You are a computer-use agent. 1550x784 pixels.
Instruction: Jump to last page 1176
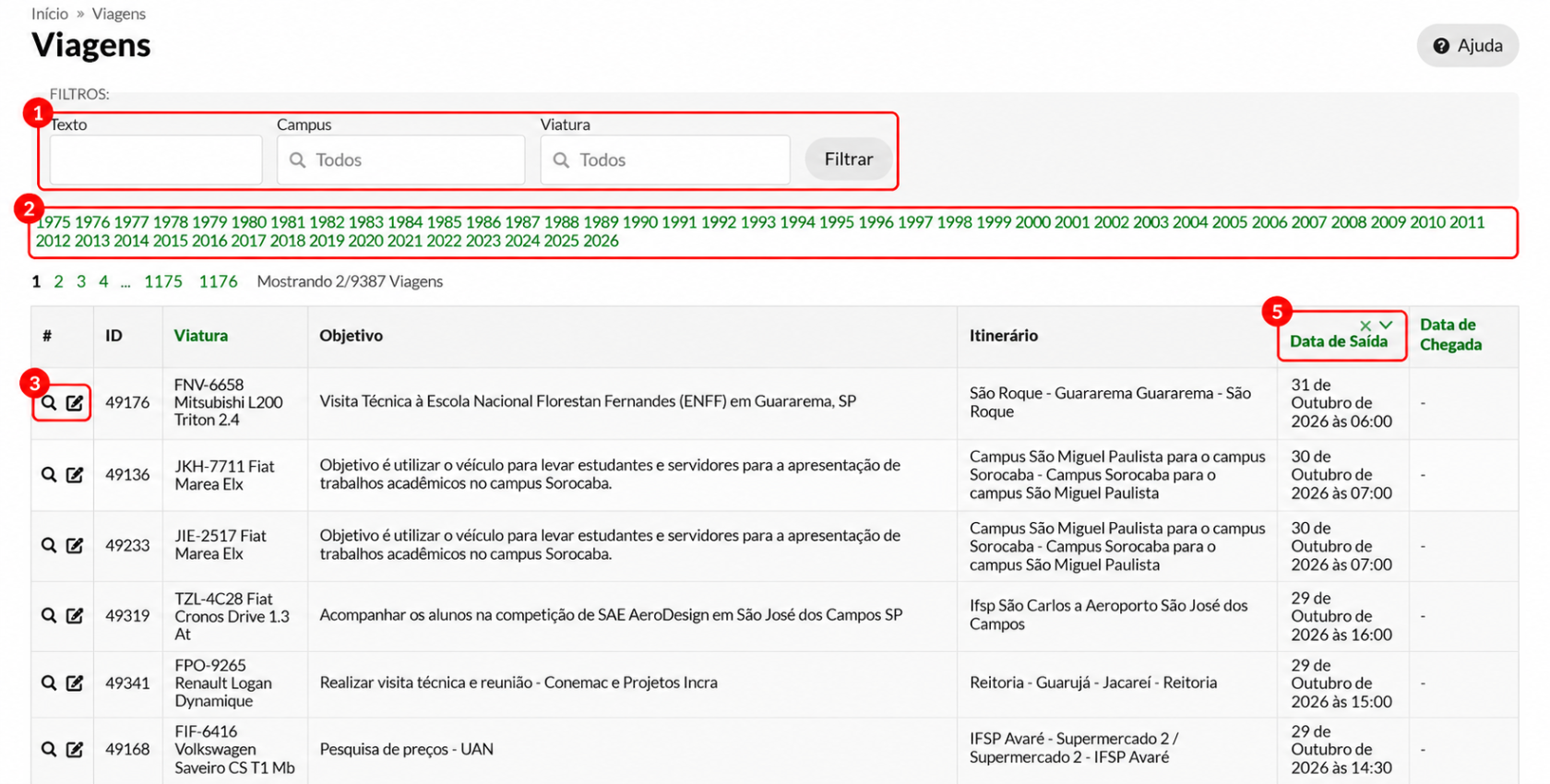[x=219, y=281]
